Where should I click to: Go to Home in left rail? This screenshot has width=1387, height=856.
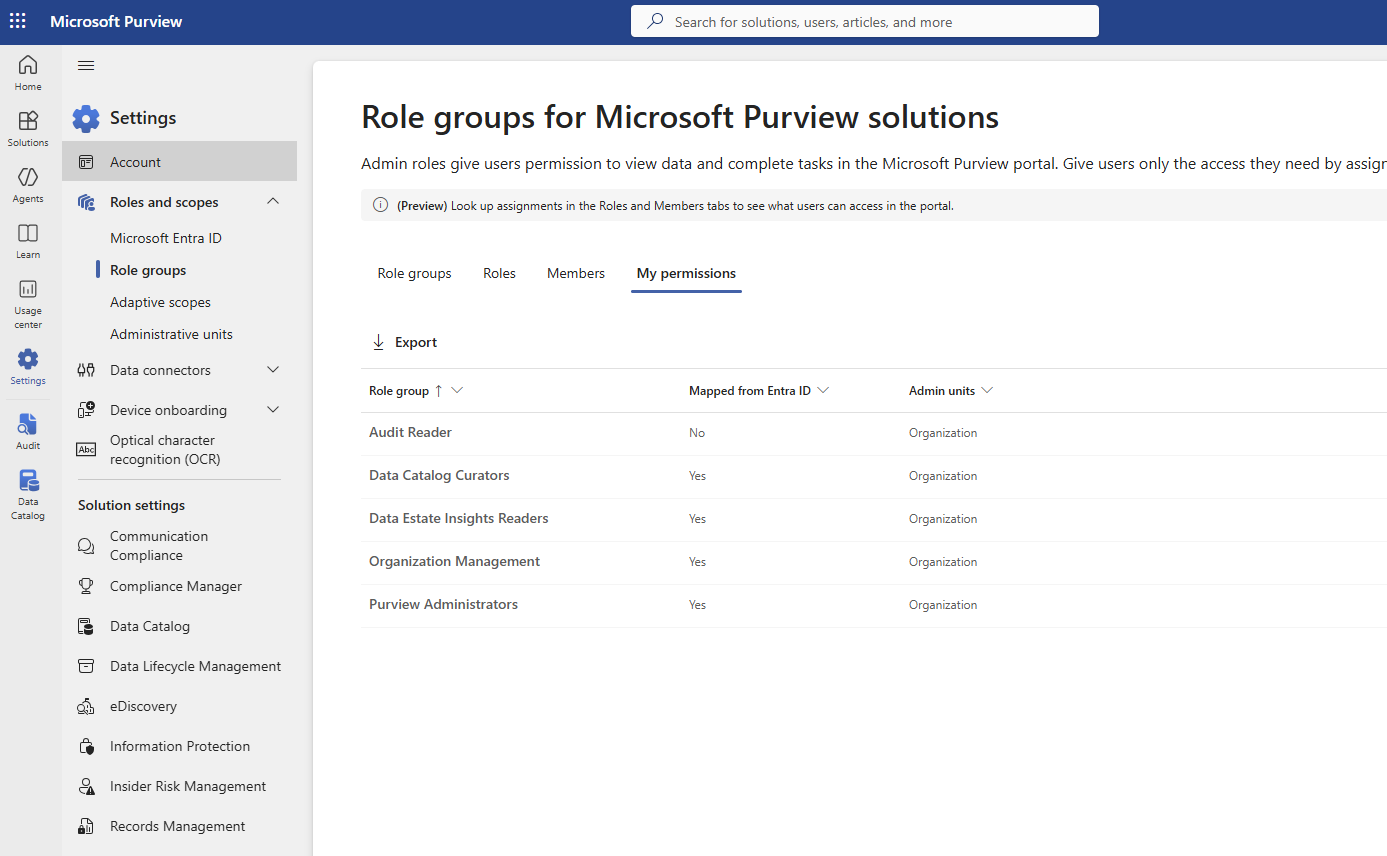(x=28, y=73)
